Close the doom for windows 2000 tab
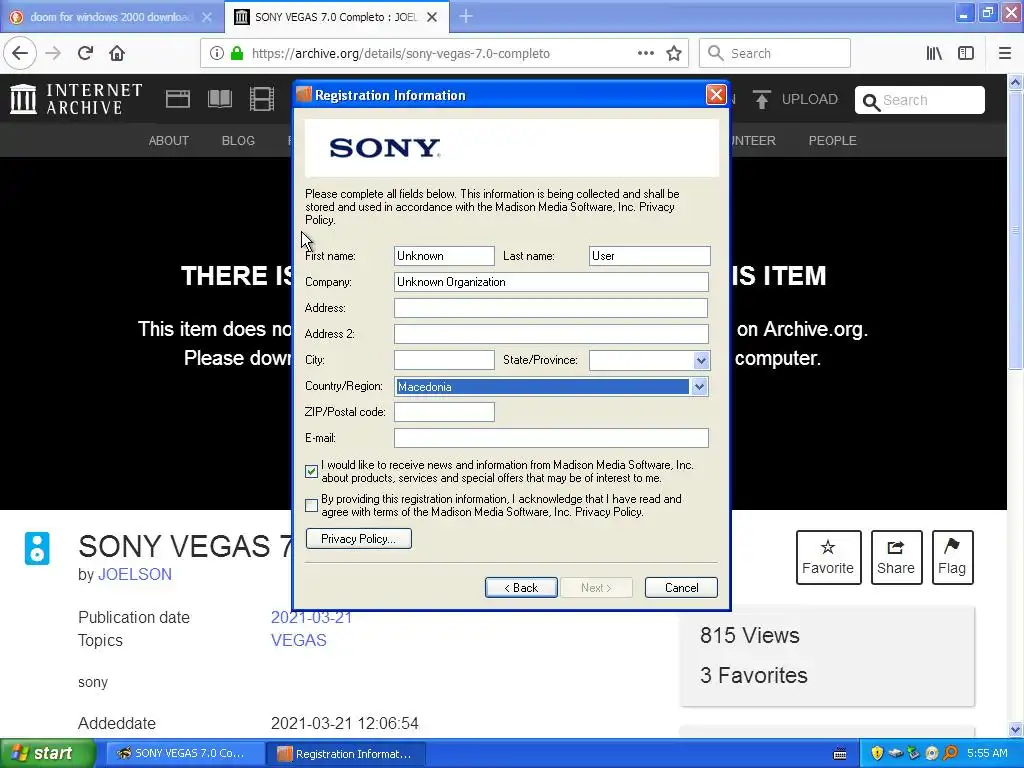The image size is (1024, 768). (x=207, y=17)
